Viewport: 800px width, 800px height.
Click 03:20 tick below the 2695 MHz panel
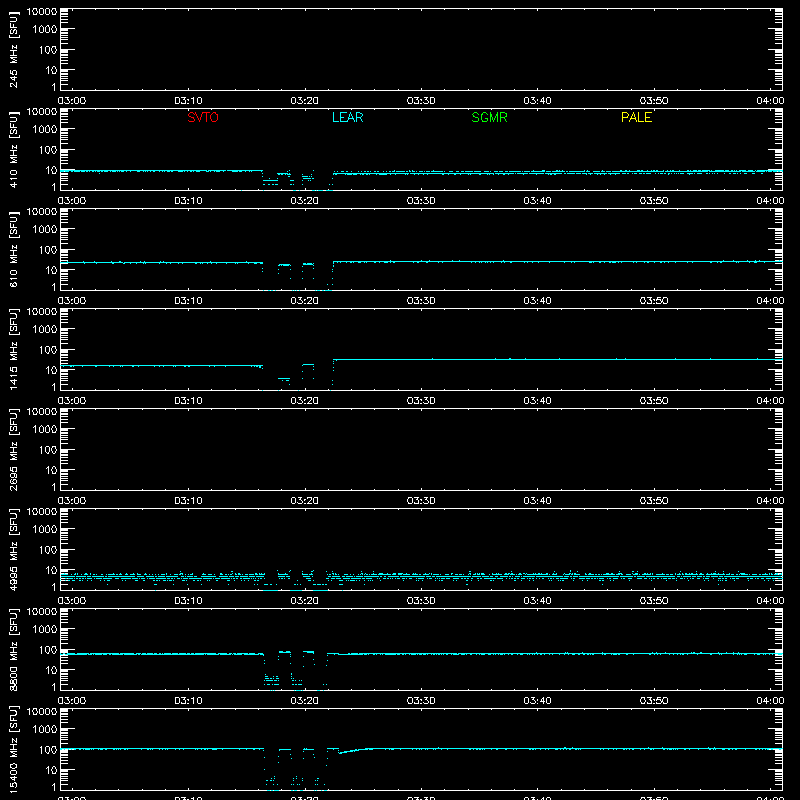305,501
